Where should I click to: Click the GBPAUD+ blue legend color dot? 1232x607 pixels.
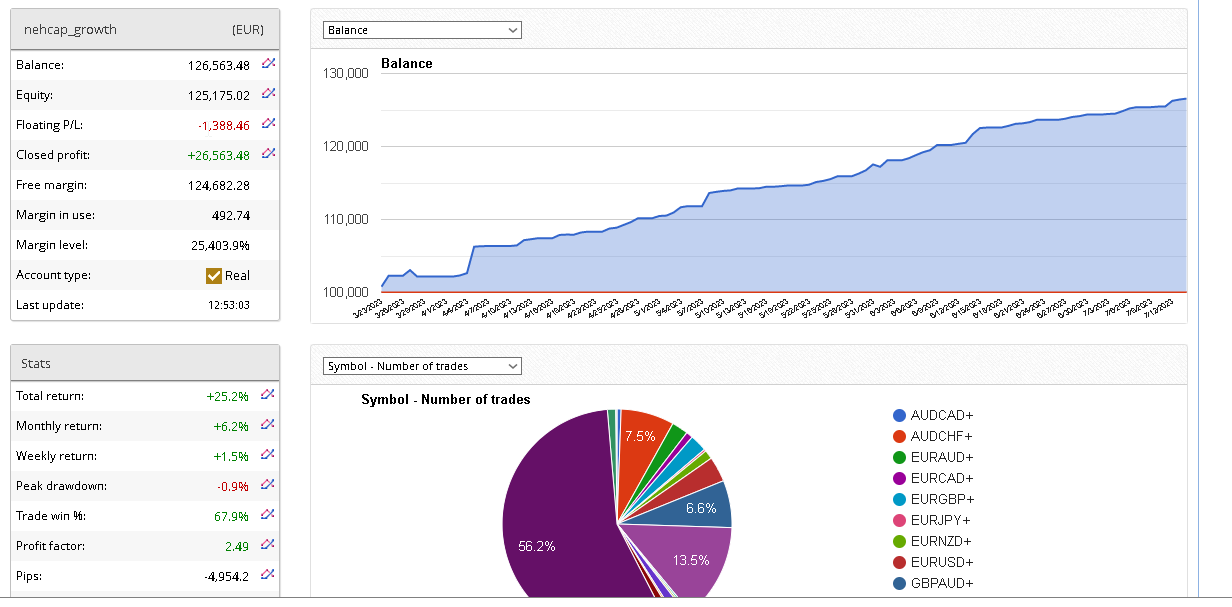click(x=900, y=583)
